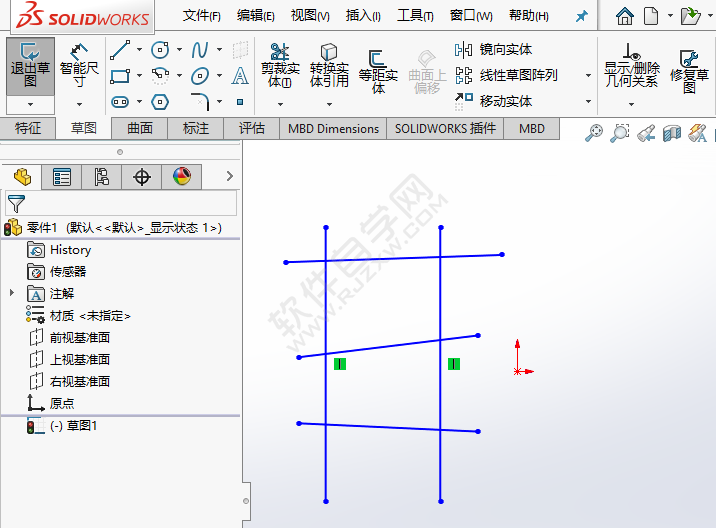Click the Exit Sketch (退出草图) button
Viewport: 716px width, 528px height.
(x=30, y=67)
